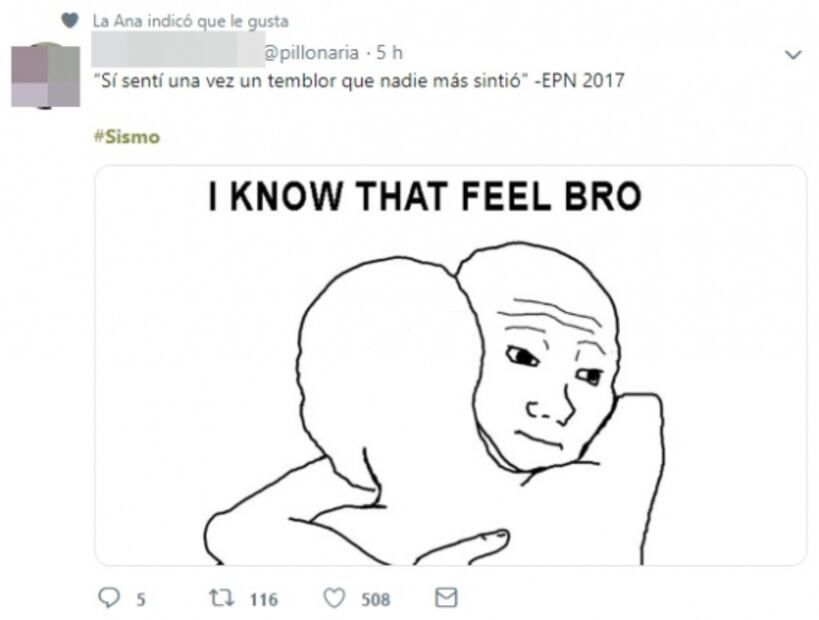Click the reply speech bubble icon
The height and width of the screenshot is (620, 819).
pos(109,598)
